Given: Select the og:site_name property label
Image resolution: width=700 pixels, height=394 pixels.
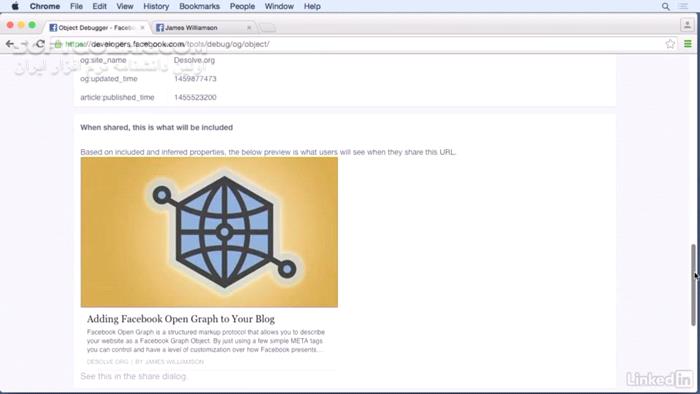Looking at the screenshot, I should [103, 60].
